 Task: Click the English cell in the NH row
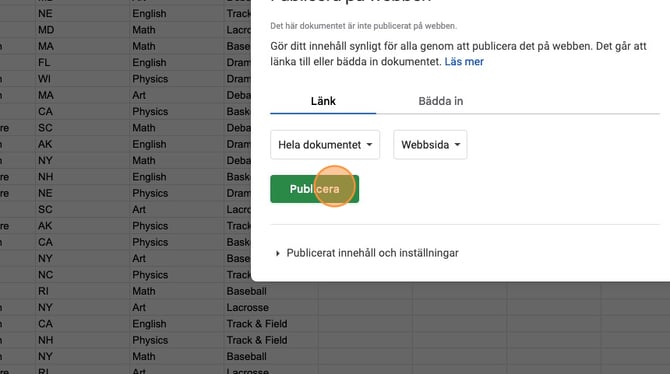[x=177, y=177]
